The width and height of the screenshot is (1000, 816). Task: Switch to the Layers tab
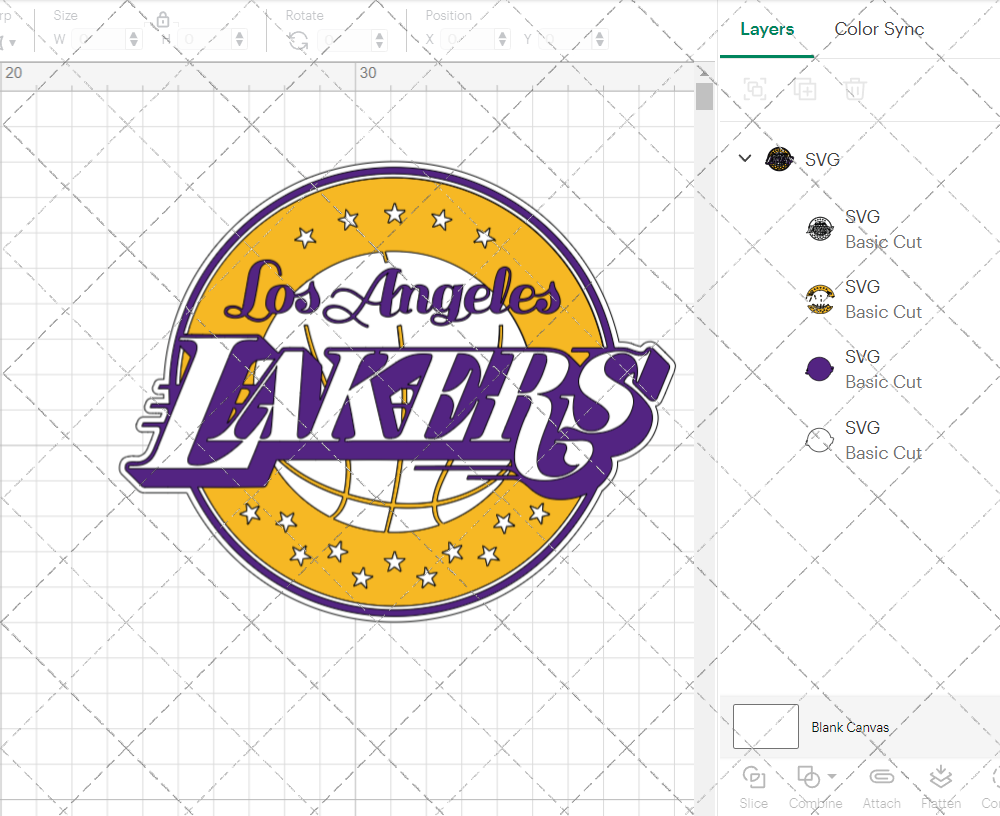coord(767,29)
